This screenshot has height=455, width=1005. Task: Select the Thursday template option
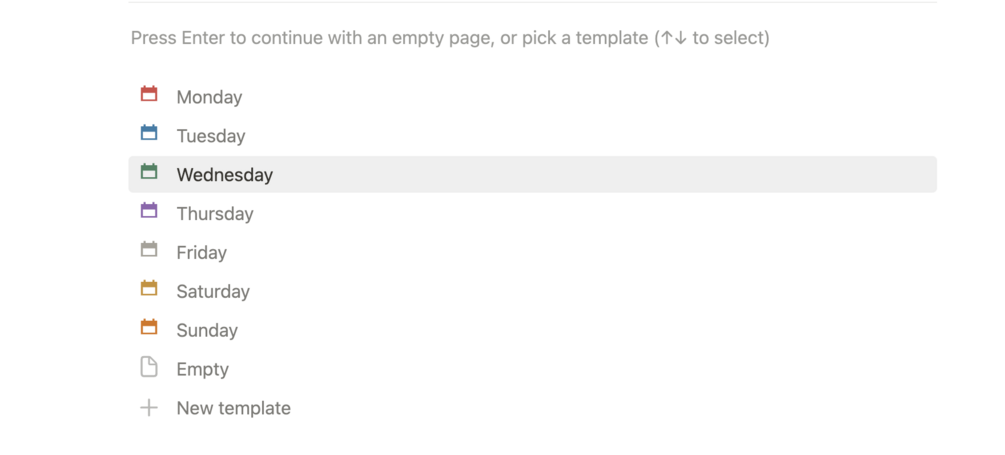point(215,214)
